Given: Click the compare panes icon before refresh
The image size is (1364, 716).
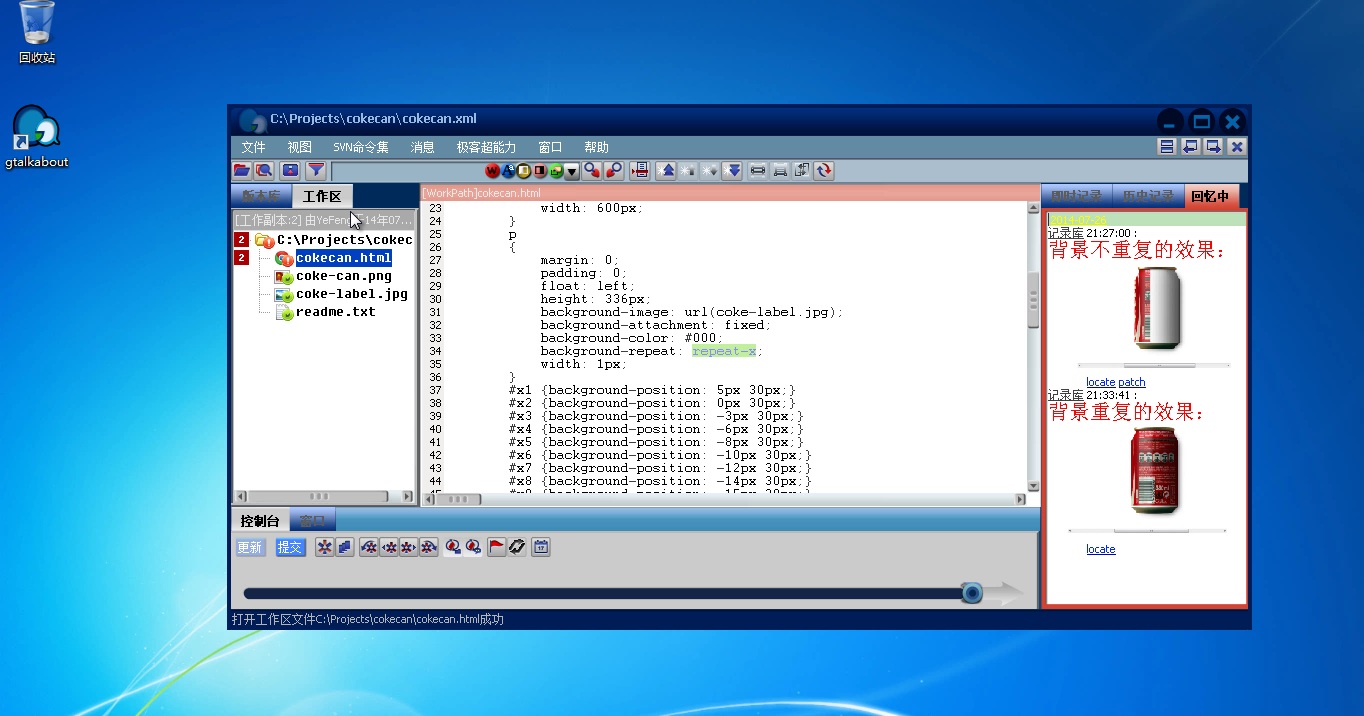Looking at the screenshot, I should (801, 171).
